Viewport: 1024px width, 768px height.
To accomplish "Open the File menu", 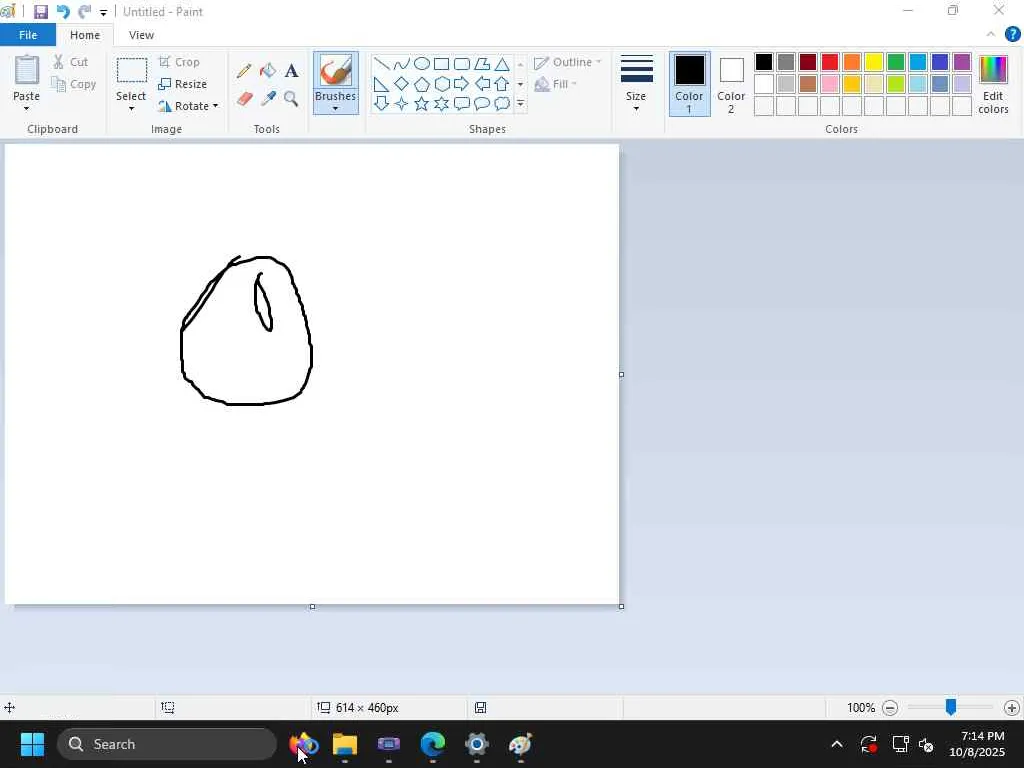I will pos(28,35).
